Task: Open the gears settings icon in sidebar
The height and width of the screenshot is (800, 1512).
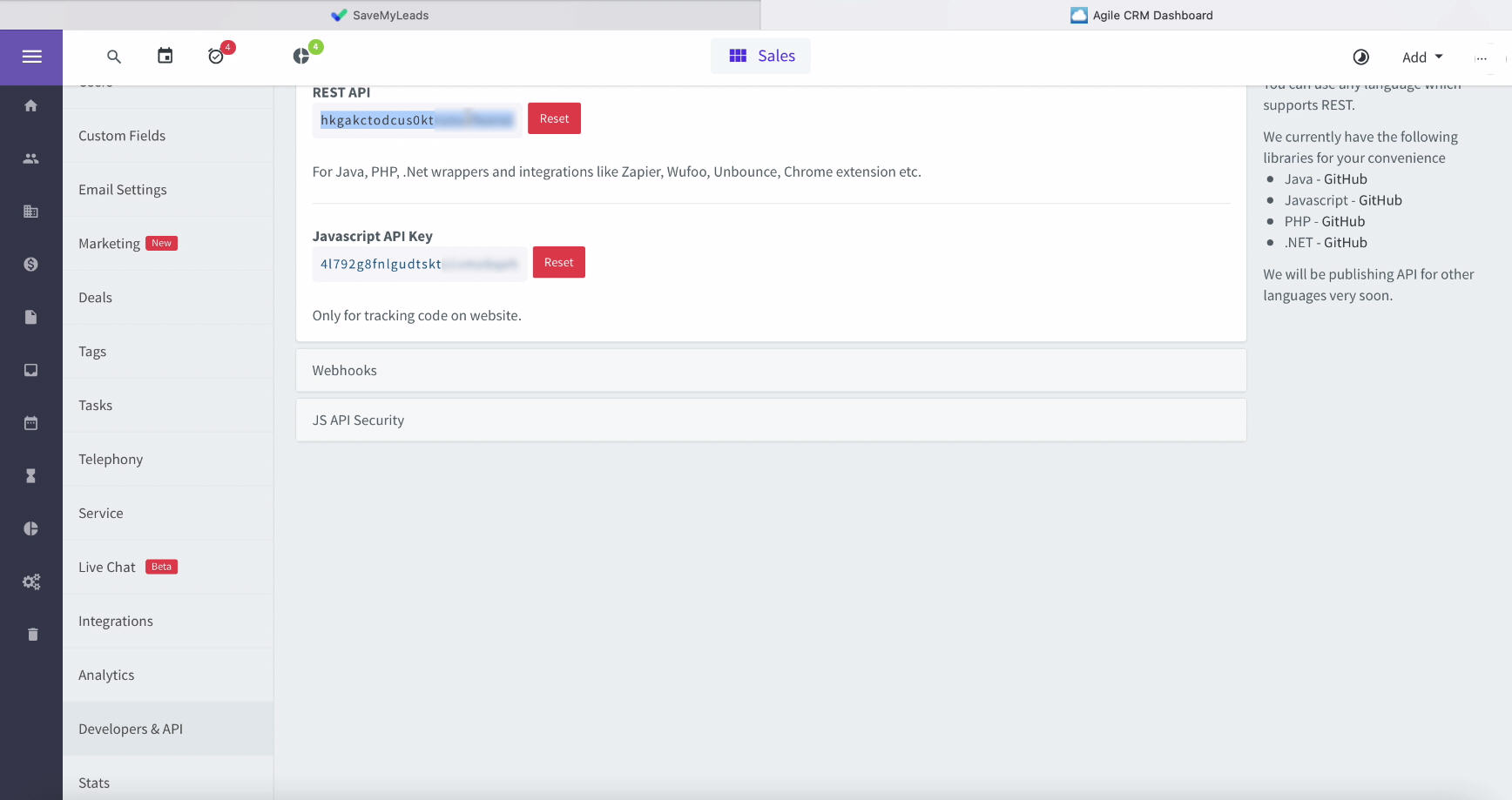Action: tap(31, 582)
